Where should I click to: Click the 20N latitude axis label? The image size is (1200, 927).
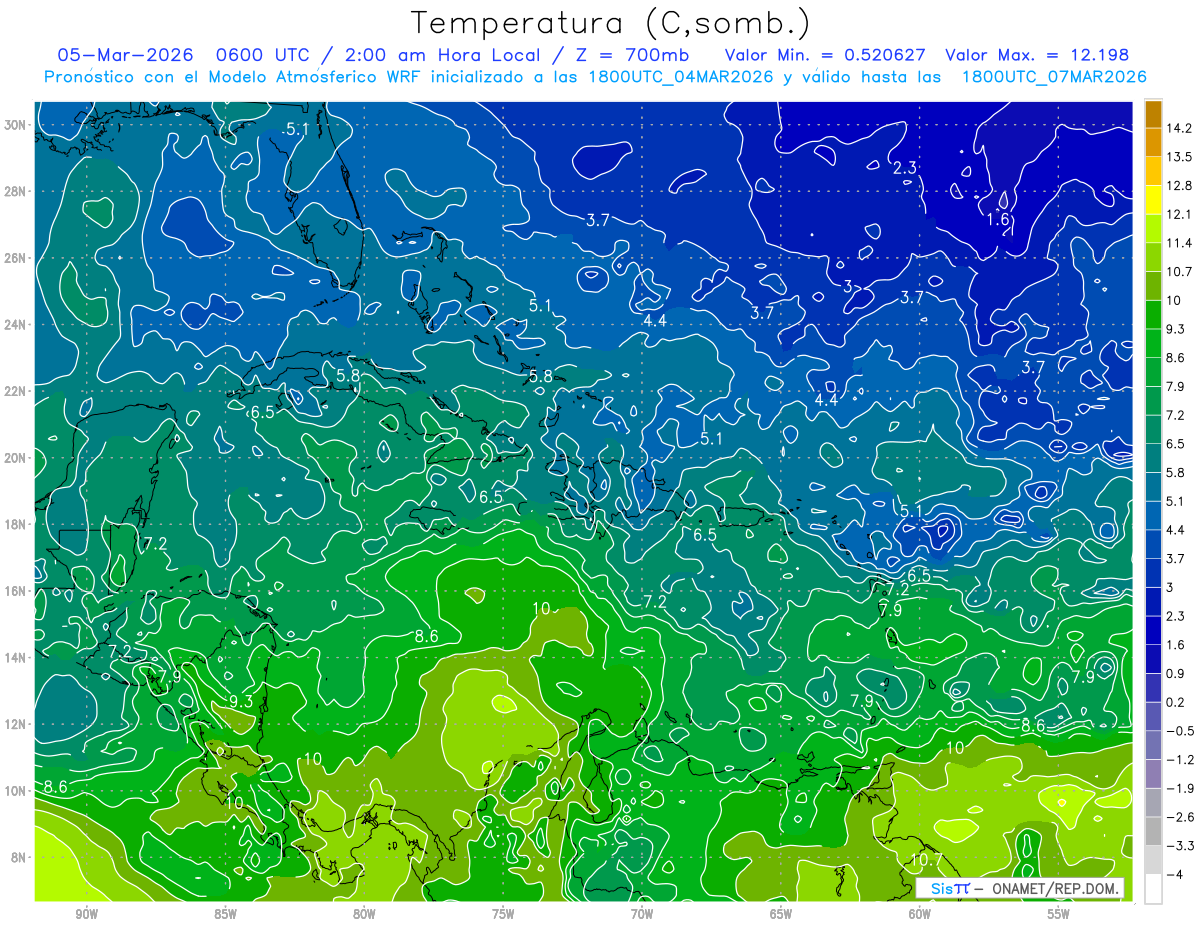pos(15,457)
